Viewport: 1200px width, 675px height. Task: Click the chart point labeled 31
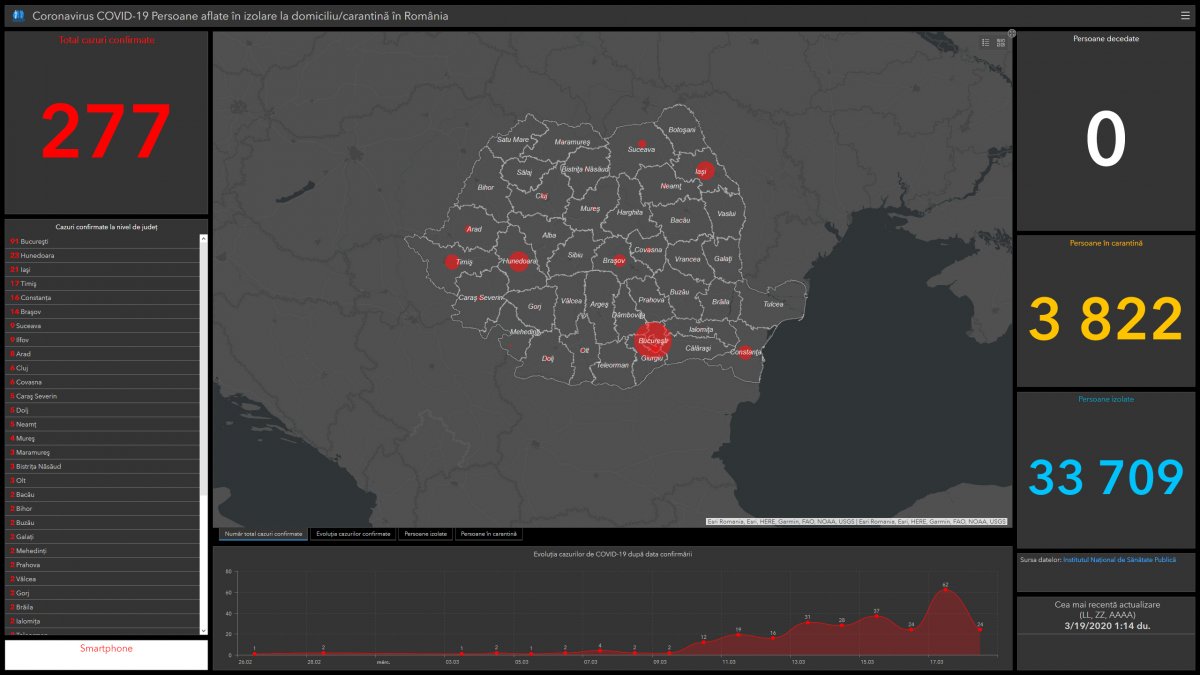coord(807,622)
